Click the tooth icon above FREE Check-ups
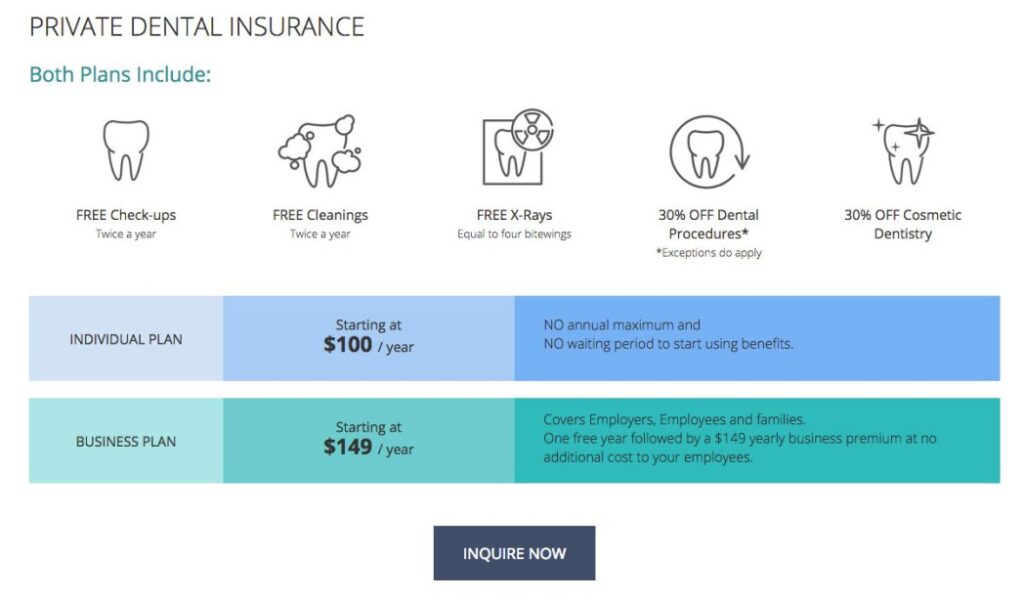Image resolution: width=1024 pixels, height=600 pixels. tap(124, 150)
